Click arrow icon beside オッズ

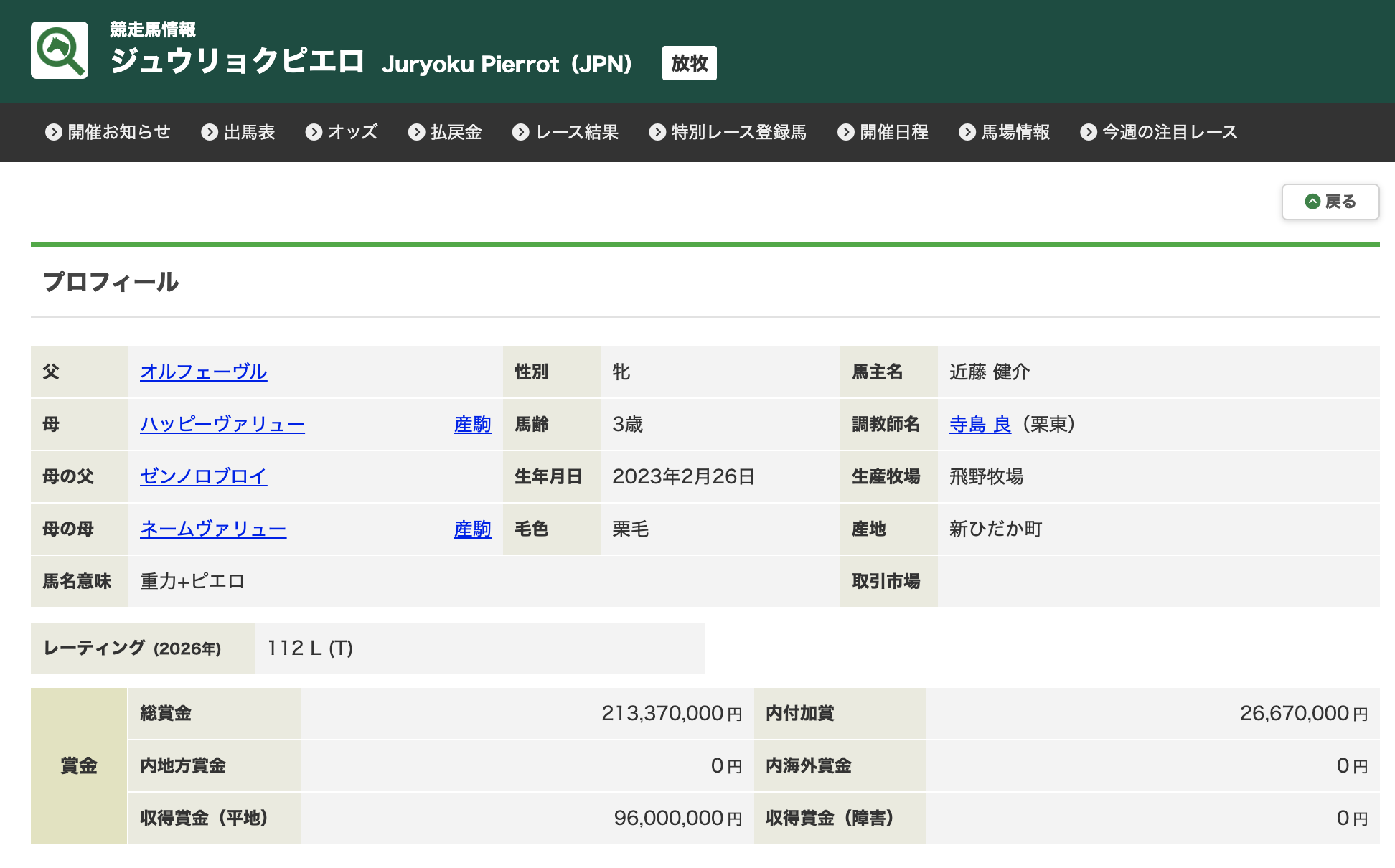pyautogui.click(x=314, y=132)
